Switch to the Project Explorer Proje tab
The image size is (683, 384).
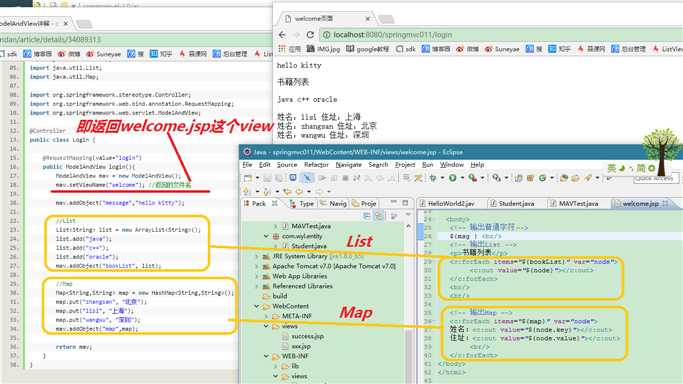coord(364,203)
